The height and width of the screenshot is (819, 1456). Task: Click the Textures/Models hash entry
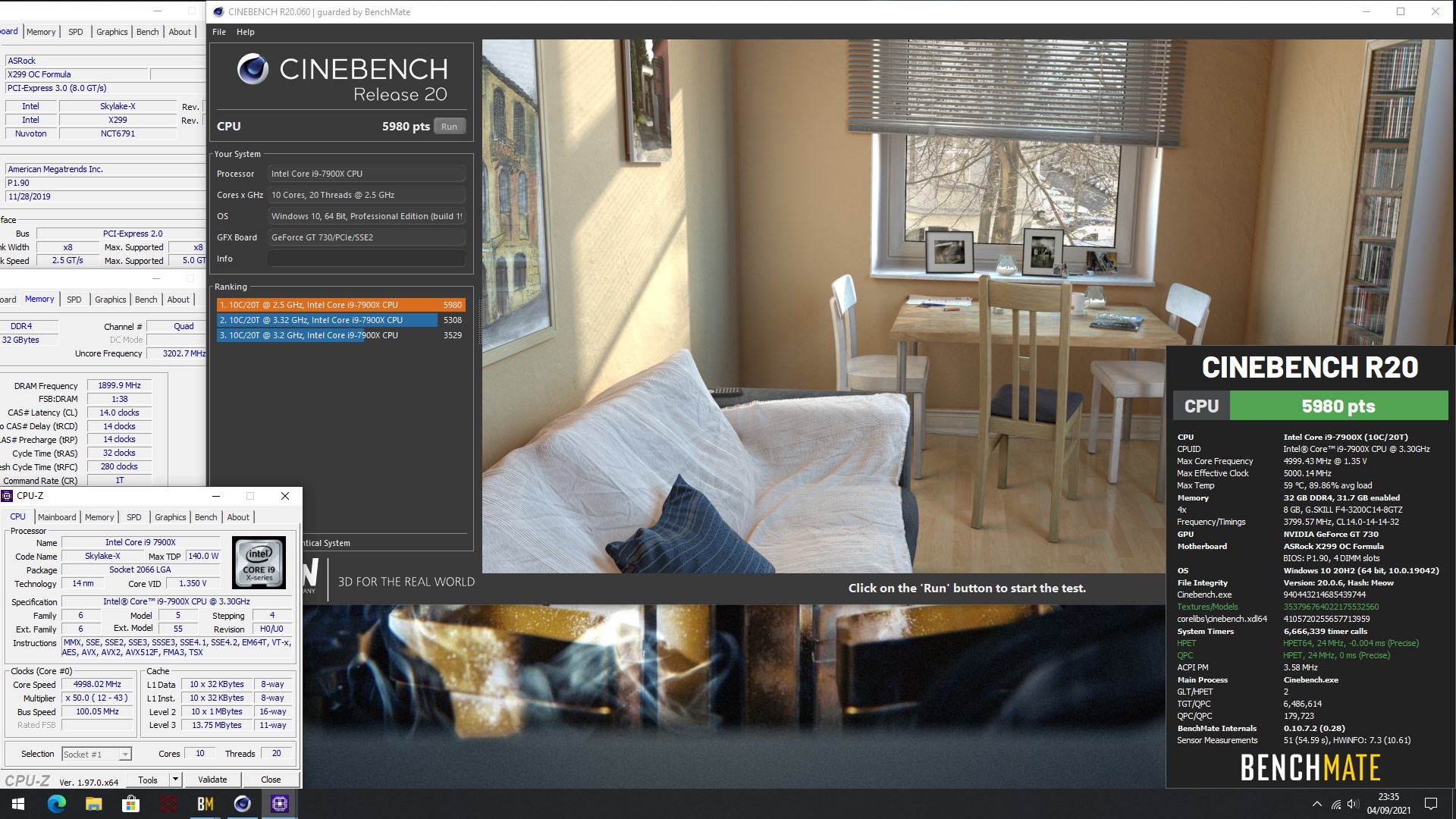click(x=1331, y=607)
